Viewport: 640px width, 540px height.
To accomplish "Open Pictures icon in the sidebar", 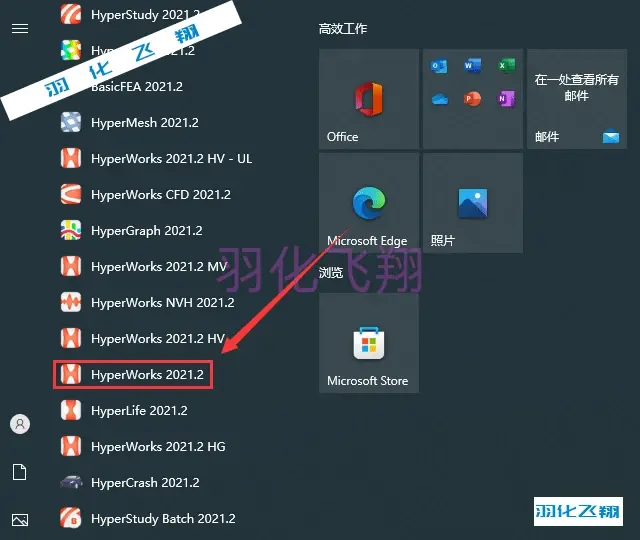I will pyautogui.click(x=20, y=520).
